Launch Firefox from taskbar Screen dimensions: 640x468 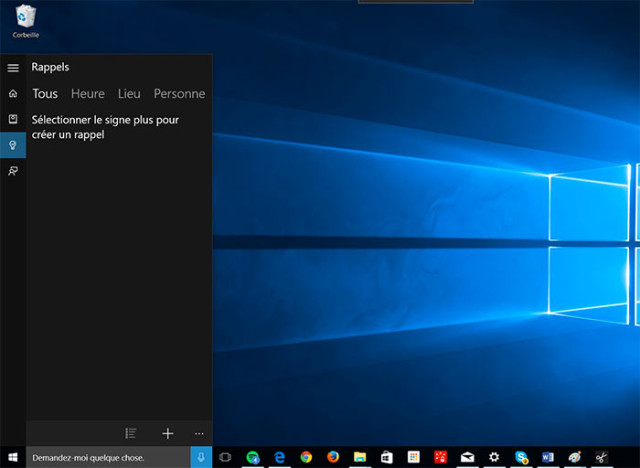click(333, 457)
